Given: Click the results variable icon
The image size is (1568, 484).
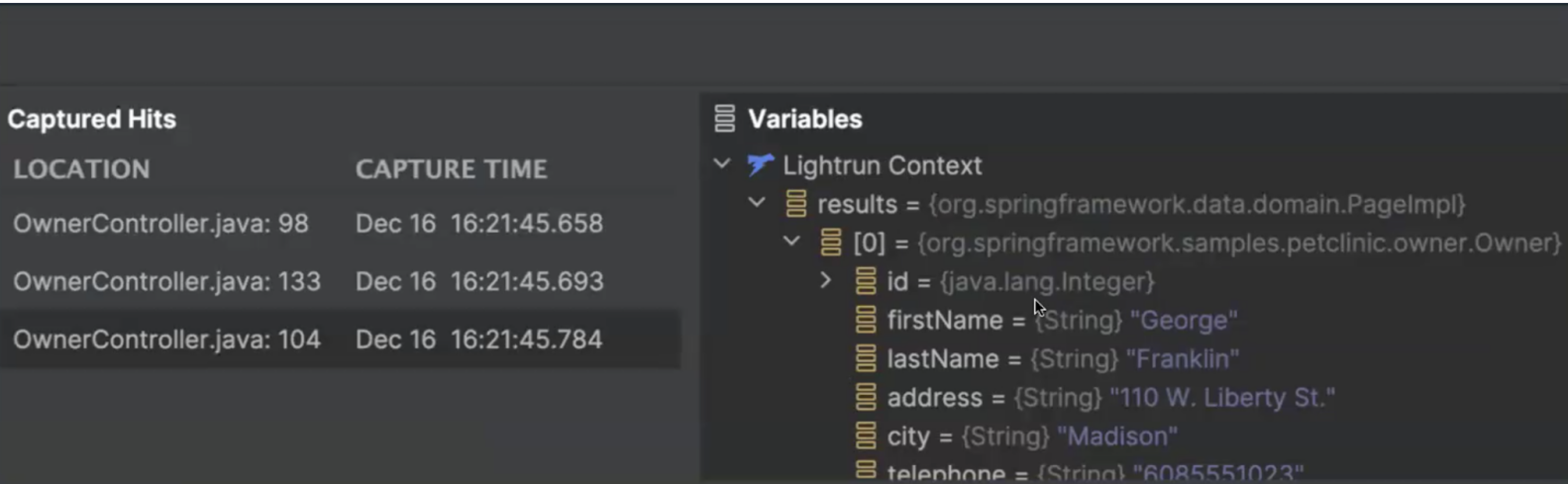Looking at the screenshot, I should click(796, 204).
